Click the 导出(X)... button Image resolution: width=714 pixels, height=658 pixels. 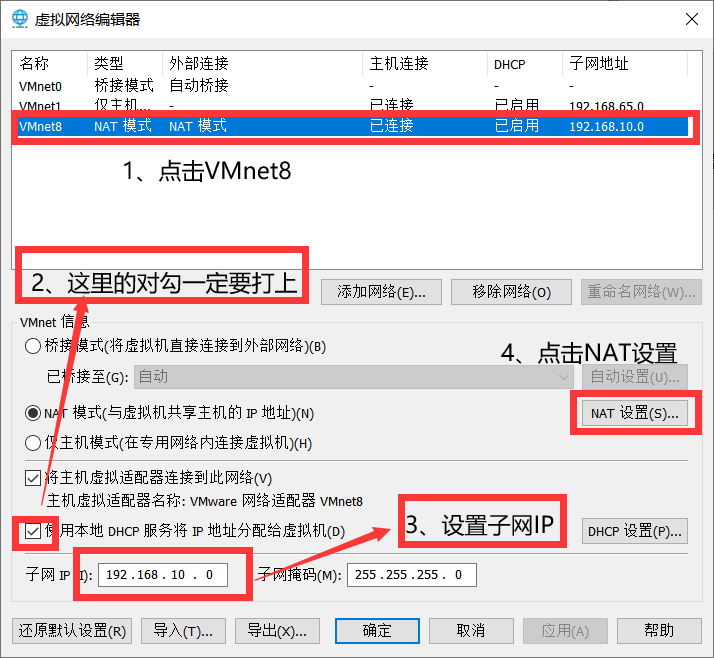coord(277,631)
